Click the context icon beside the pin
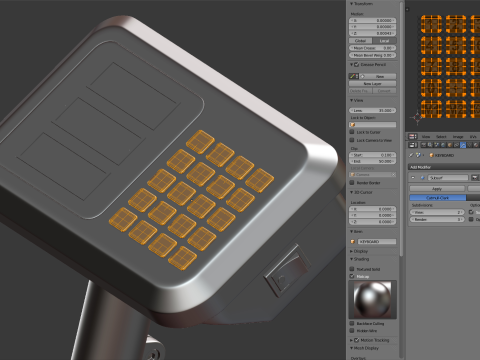This screenshot has width=480, height=360. tap(418, 155)
